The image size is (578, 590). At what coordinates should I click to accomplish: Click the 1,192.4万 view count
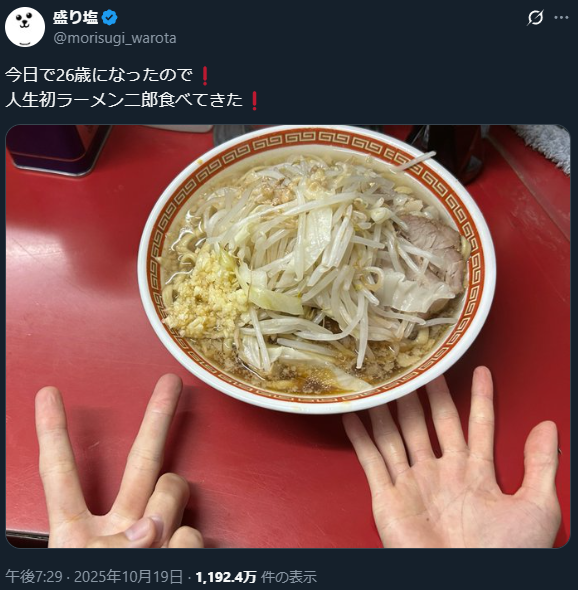coord(226,576)
